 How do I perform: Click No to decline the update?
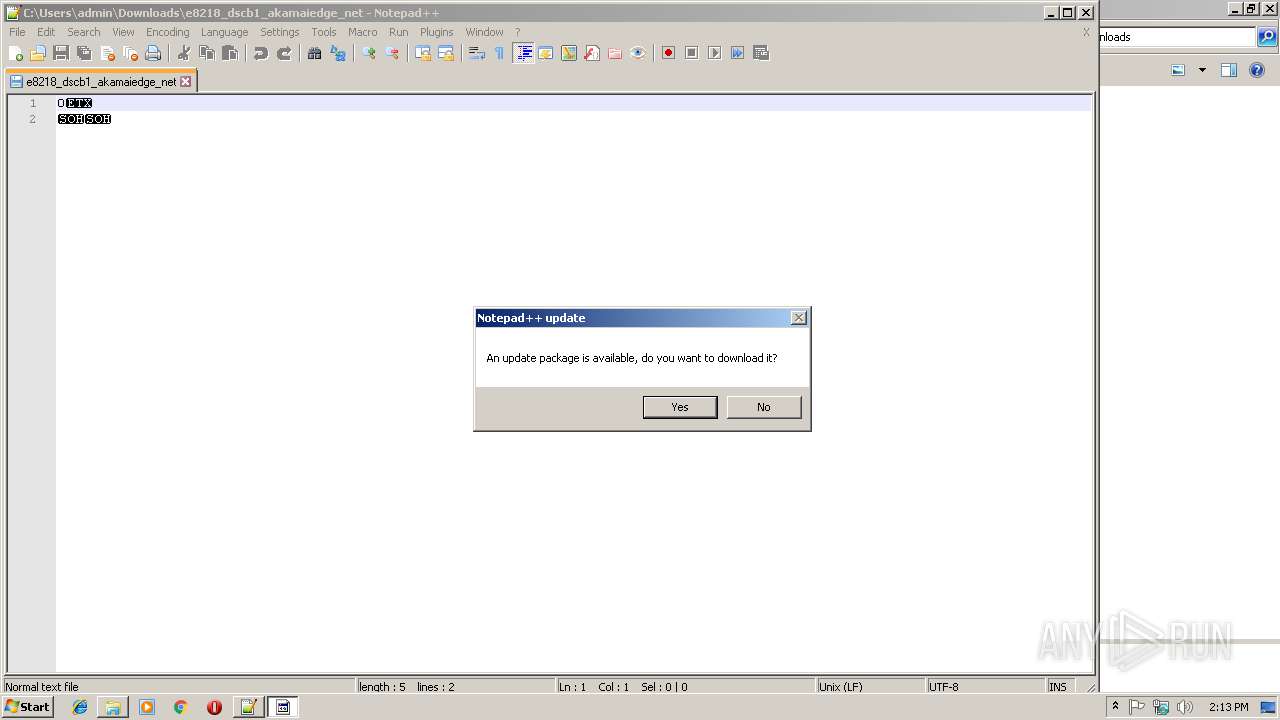763,407
